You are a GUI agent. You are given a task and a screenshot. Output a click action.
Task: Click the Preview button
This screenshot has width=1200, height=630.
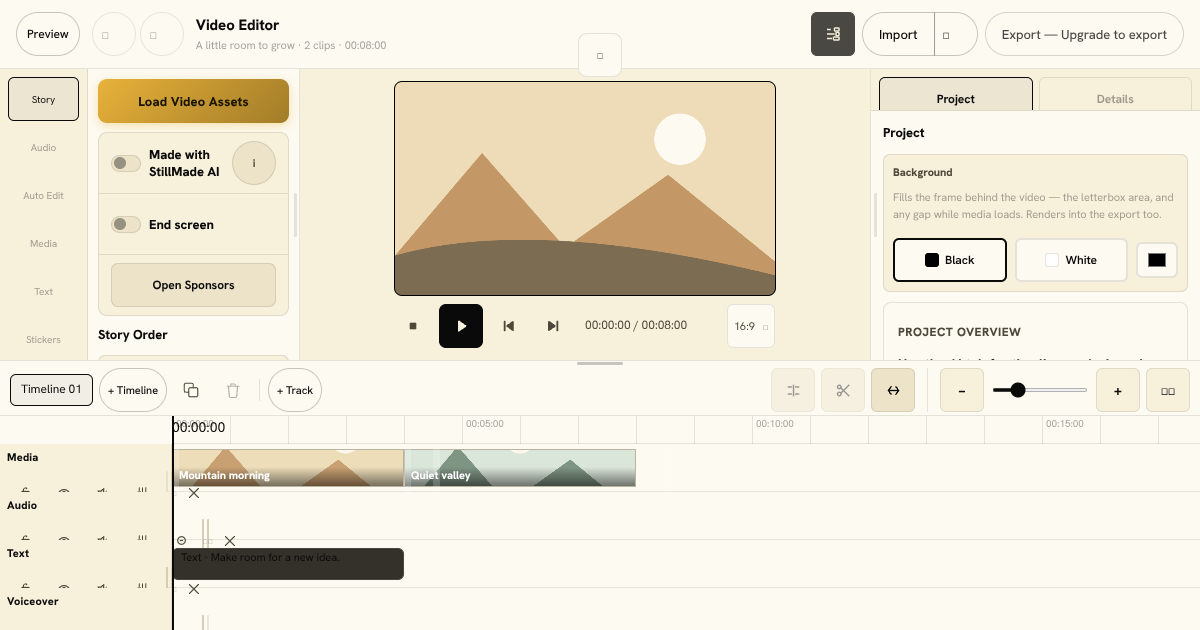[x=48, y=34]
